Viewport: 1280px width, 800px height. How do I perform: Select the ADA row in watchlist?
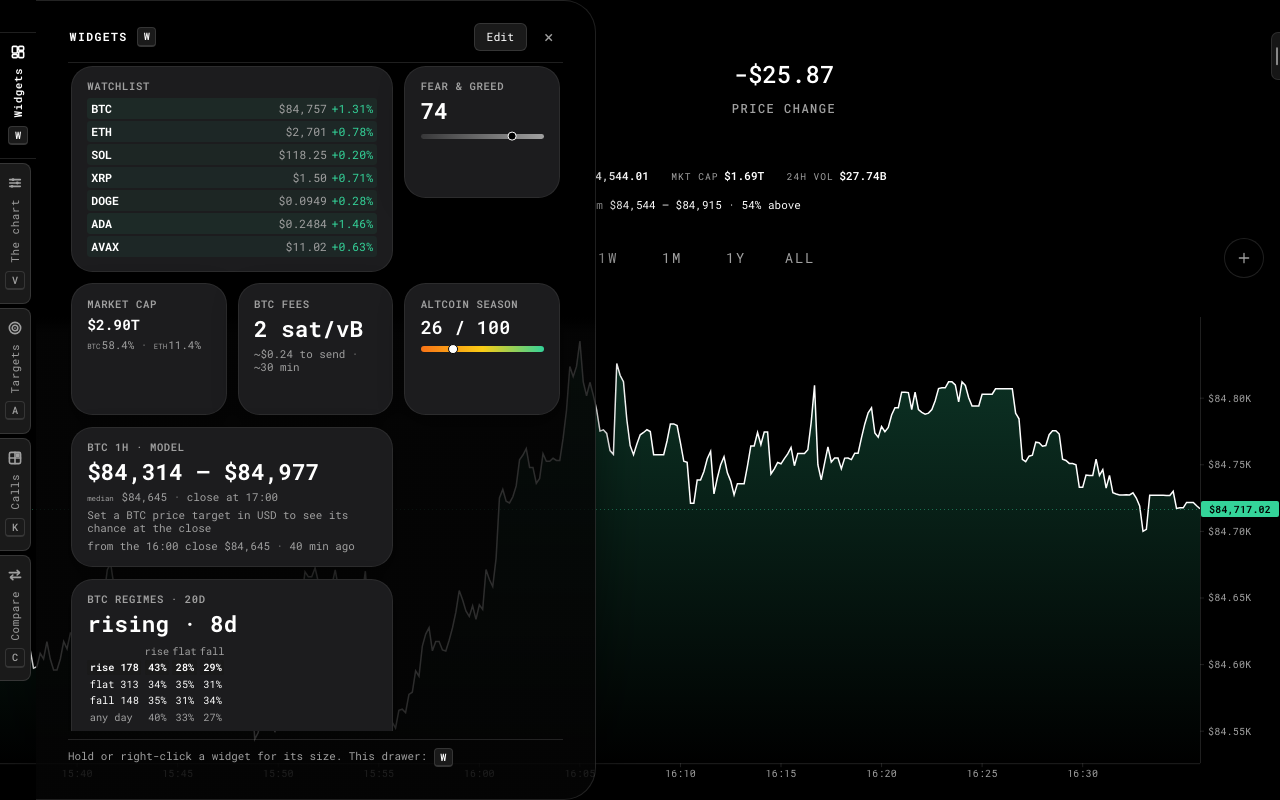[232, 224]
